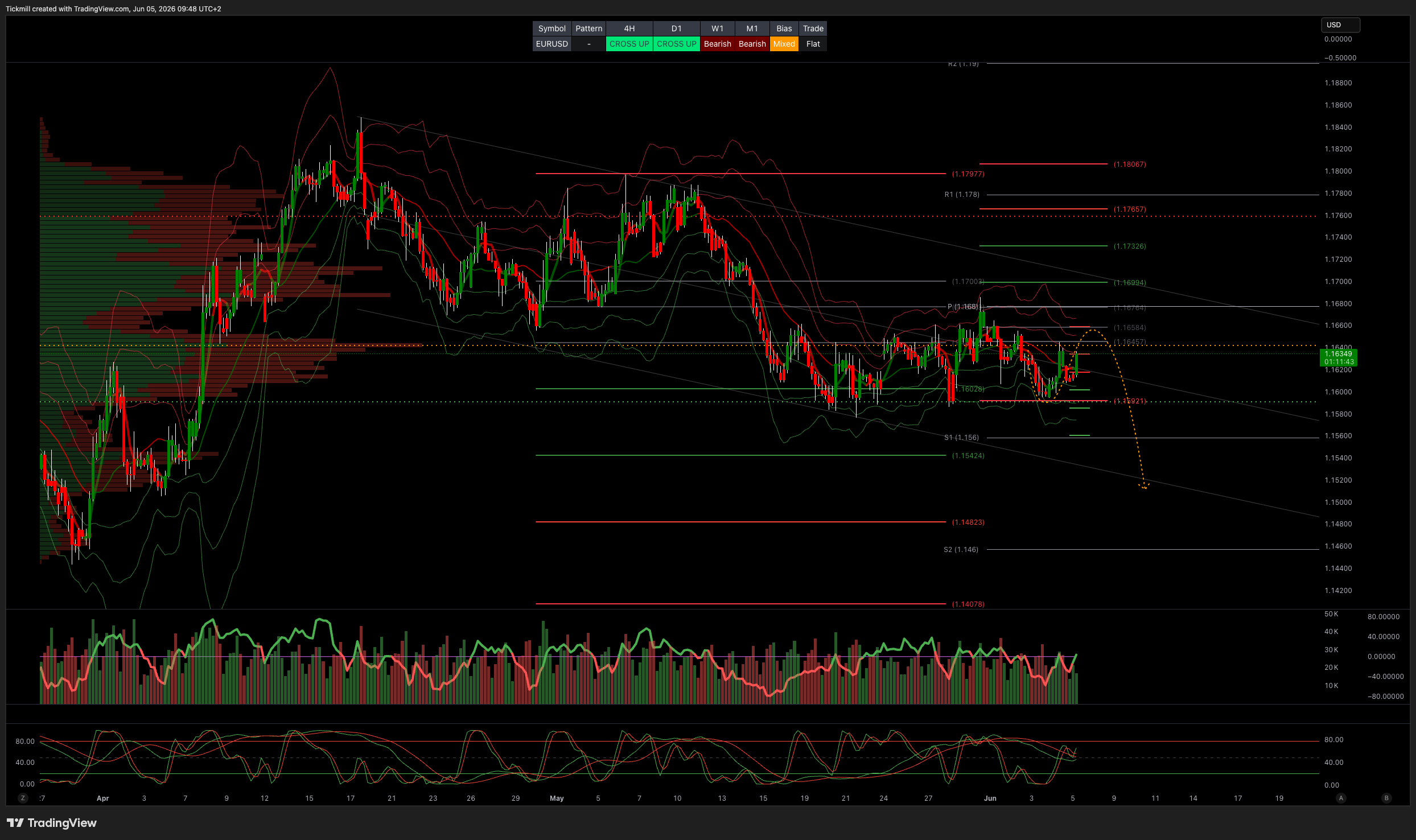Click the R1 (1.178) pivot label
Screen dimensions: 1416x840
pos(962,195)
